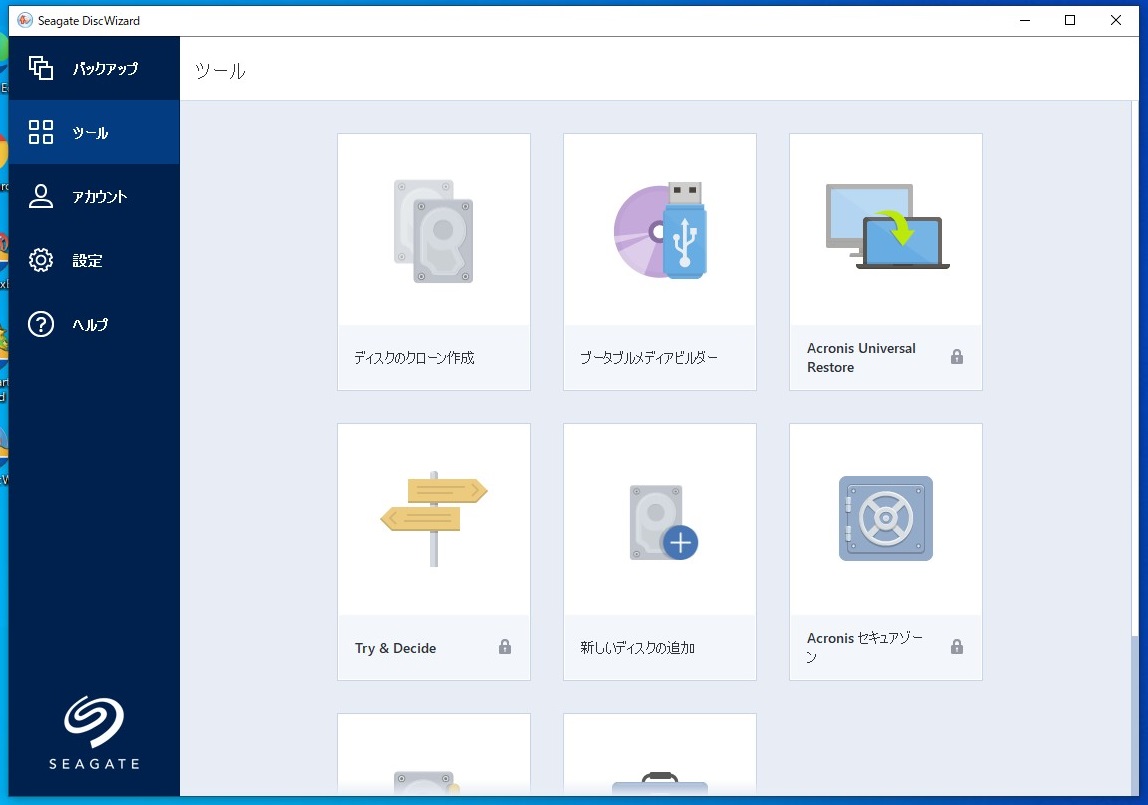Minimize the Seagate DiscWizard window
The height and width of the screenshot is (805, 1148).
pyautogui.click(x=1025, y=20)
